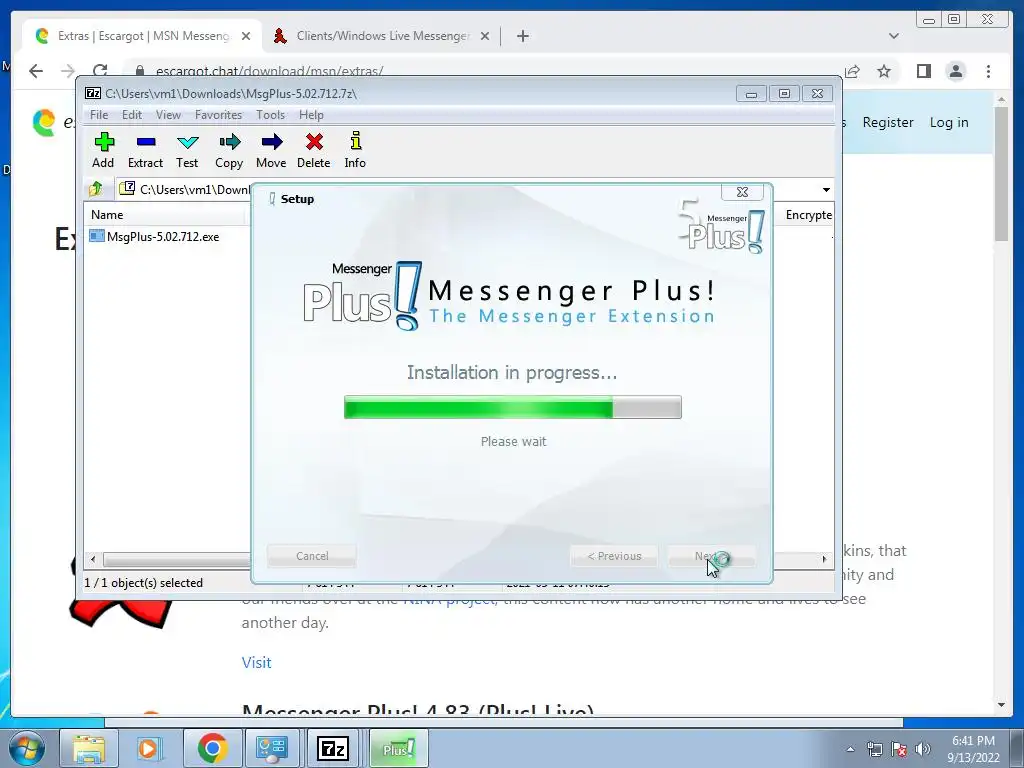Click Chrome address bar URL
This screenshot has height=768, width=1024.
coord(269,71)
